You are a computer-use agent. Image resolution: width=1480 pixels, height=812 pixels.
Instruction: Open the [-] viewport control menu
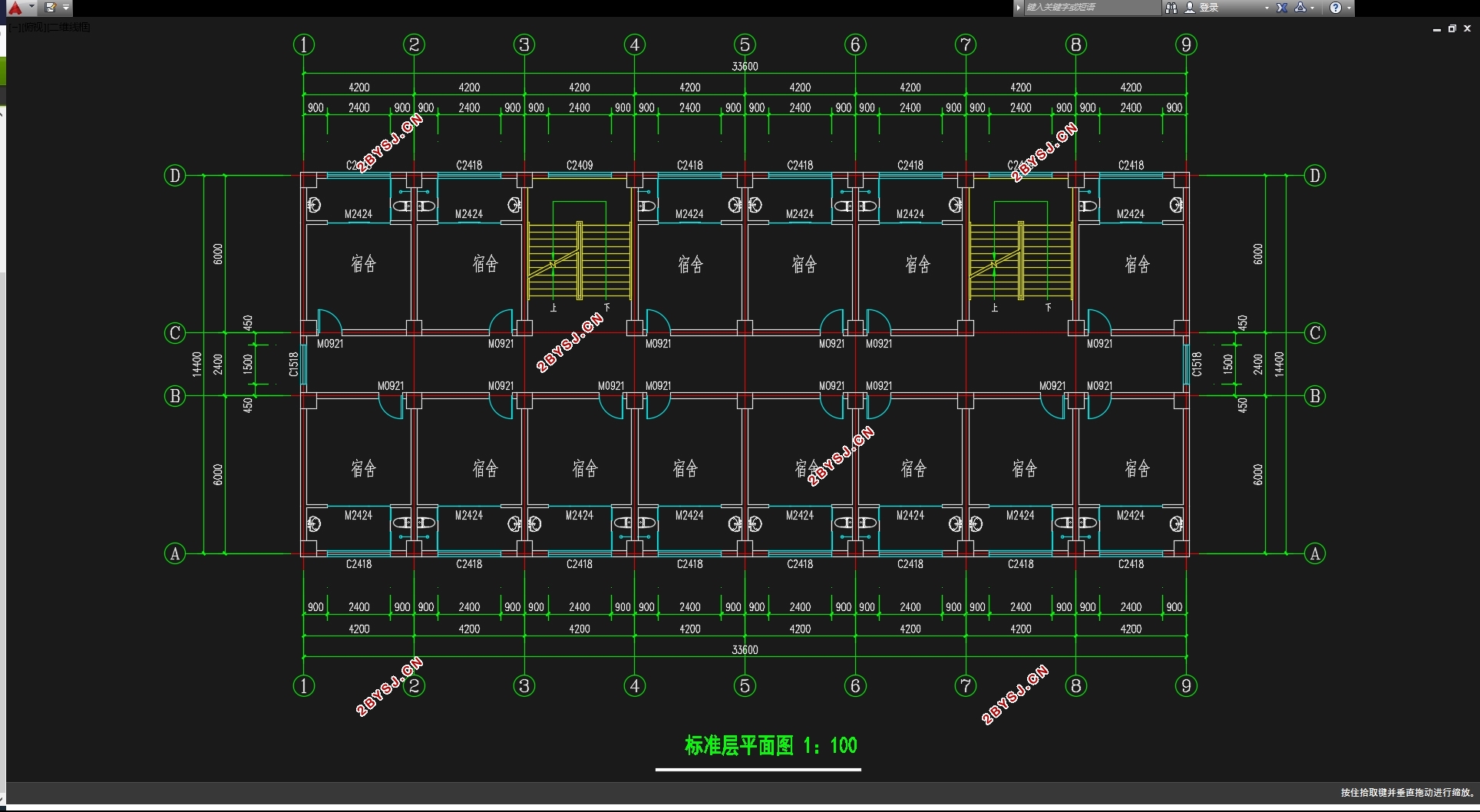pyautogui.click(x=14, y=28)
